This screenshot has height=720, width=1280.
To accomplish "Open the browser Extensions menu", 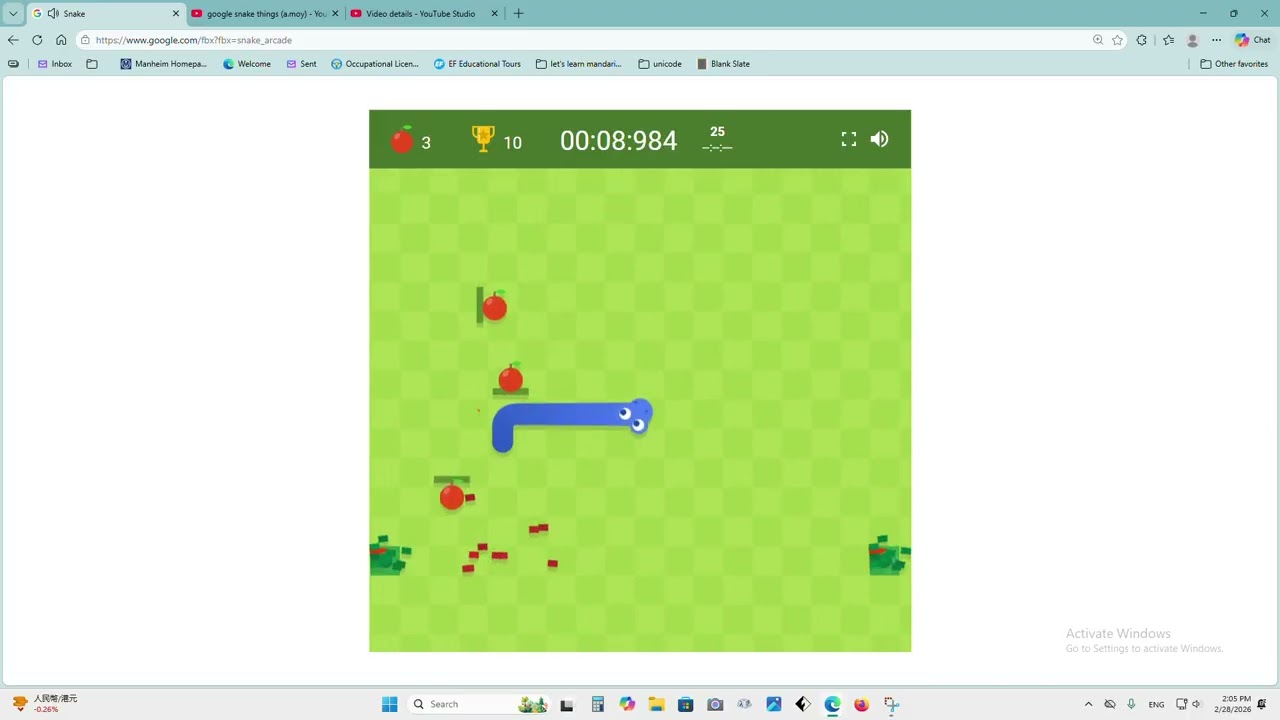I will (x=1142, y=40).
